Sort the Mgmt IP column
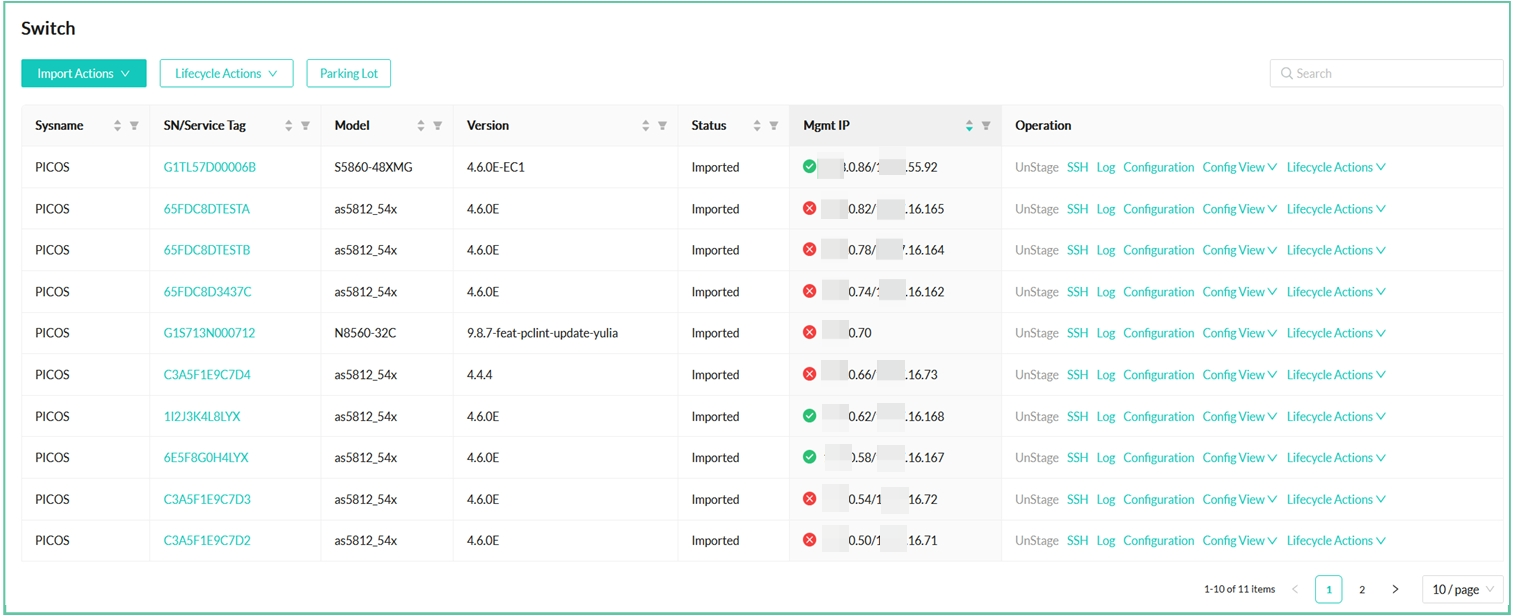The width and height of the screenshot is (1514, 616). (968, 126)
